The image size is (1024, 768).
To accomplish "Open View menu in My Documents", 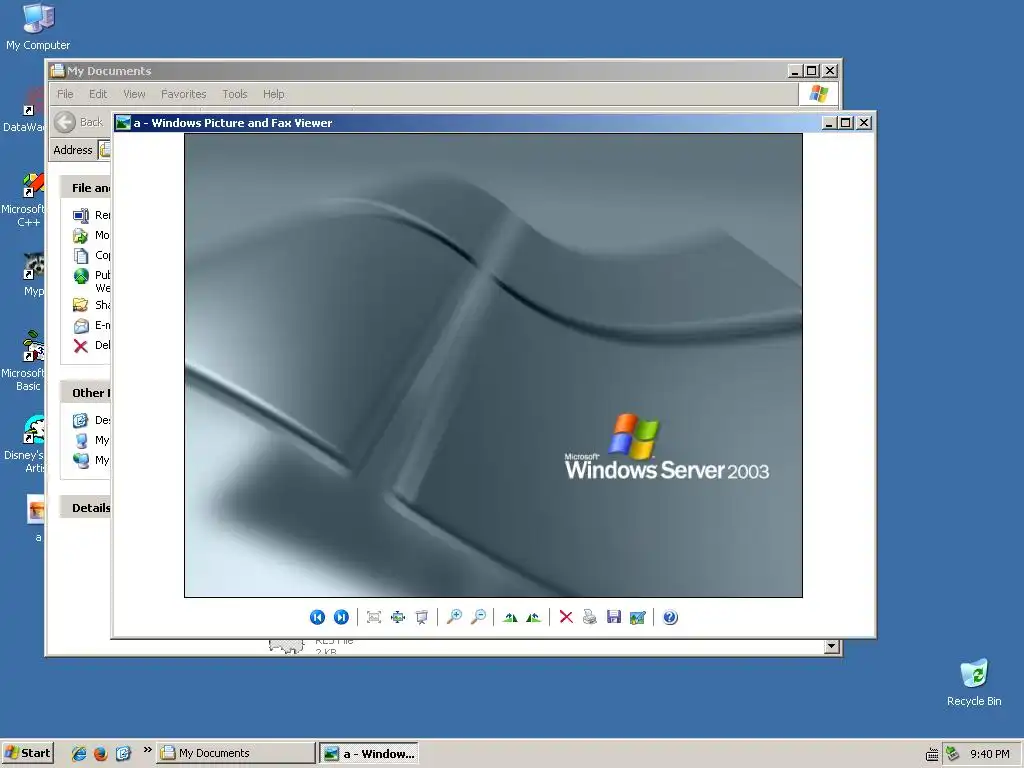I will click(135, 94).
